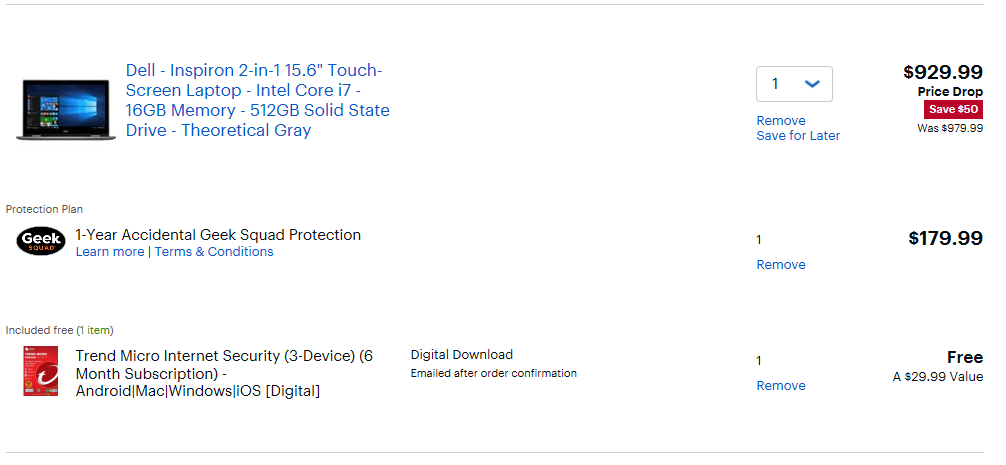Open the Dell Inspiron laptop thumbnail image
Screen dimensions: 1006x465
66,110
